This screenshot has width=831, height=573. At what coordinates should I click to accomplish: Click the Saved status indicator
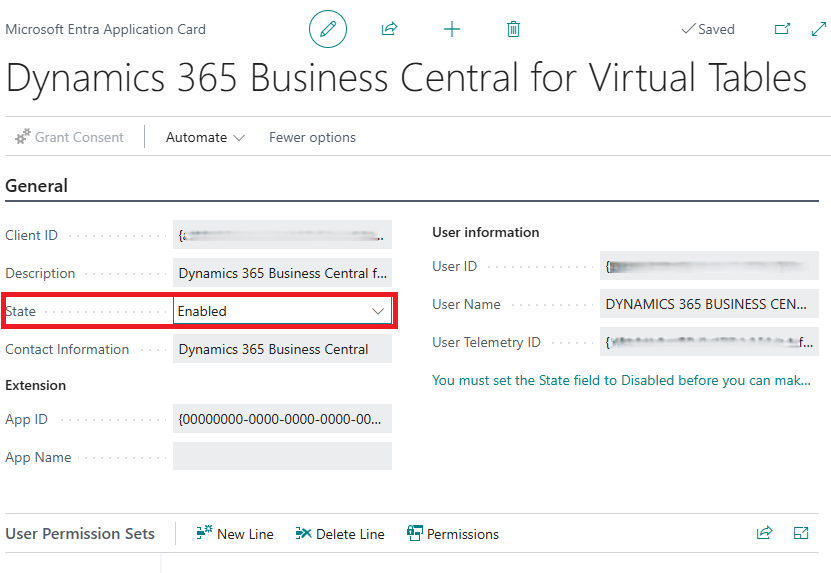pyautogui.click(x=708, y=29)
